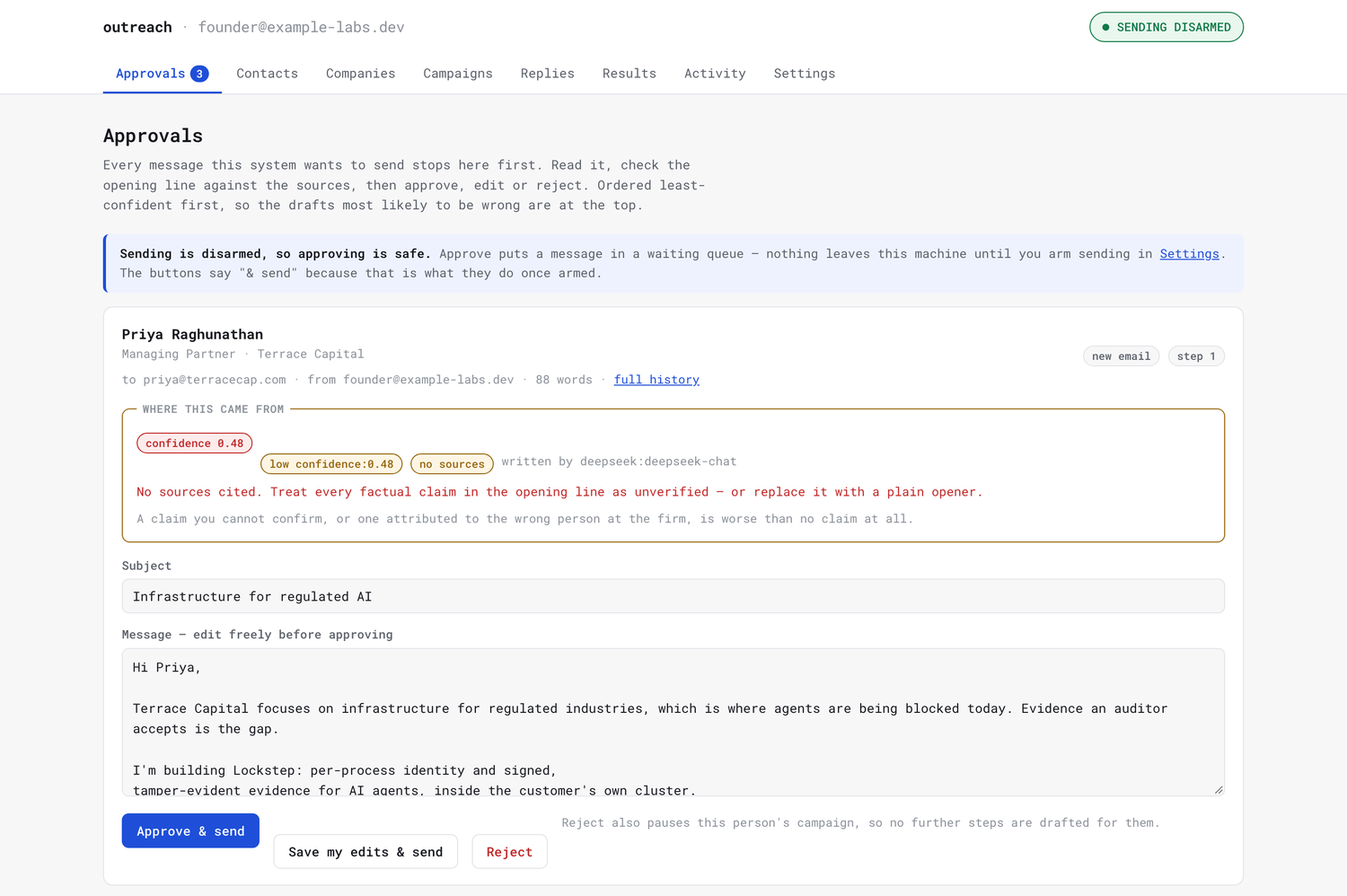Screen dimensions: 1347x896
Task: Open the Approvals tab
Action: (162, 74)
